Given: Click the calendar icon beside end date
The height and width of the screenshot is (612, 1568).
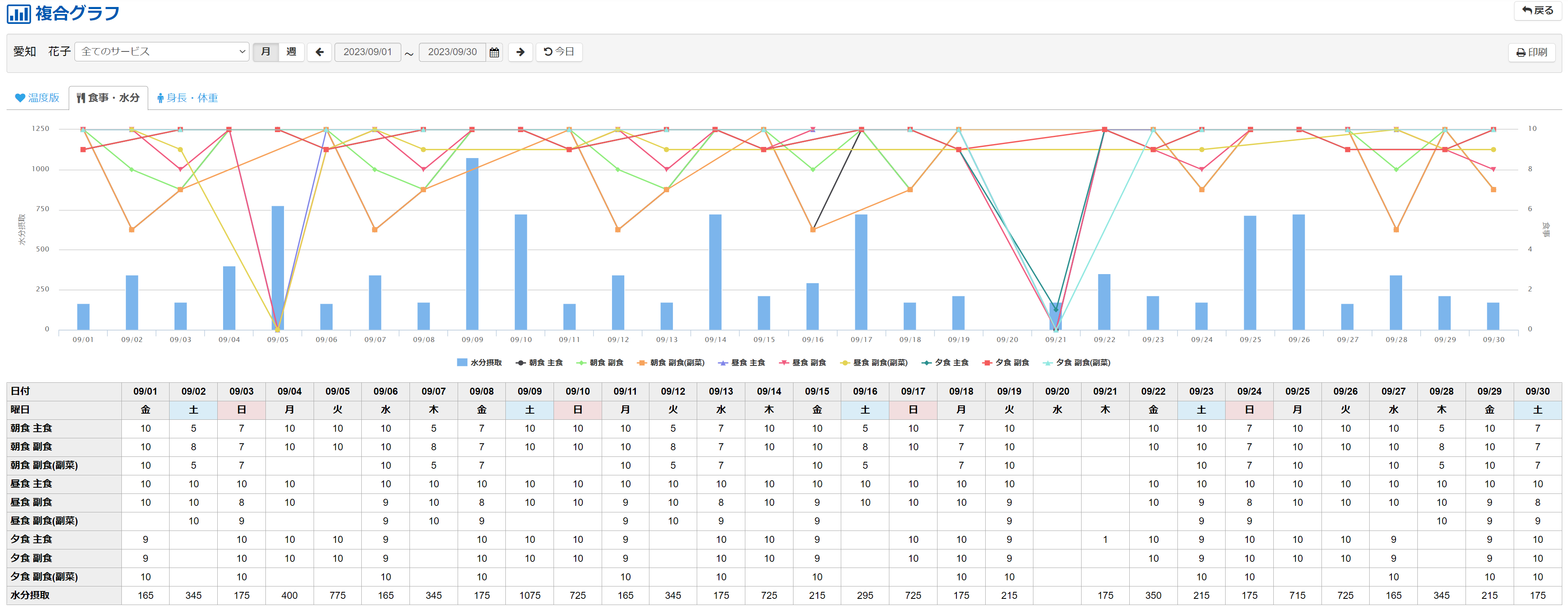Looking at the screenshot, I should [x=493, y=52].
